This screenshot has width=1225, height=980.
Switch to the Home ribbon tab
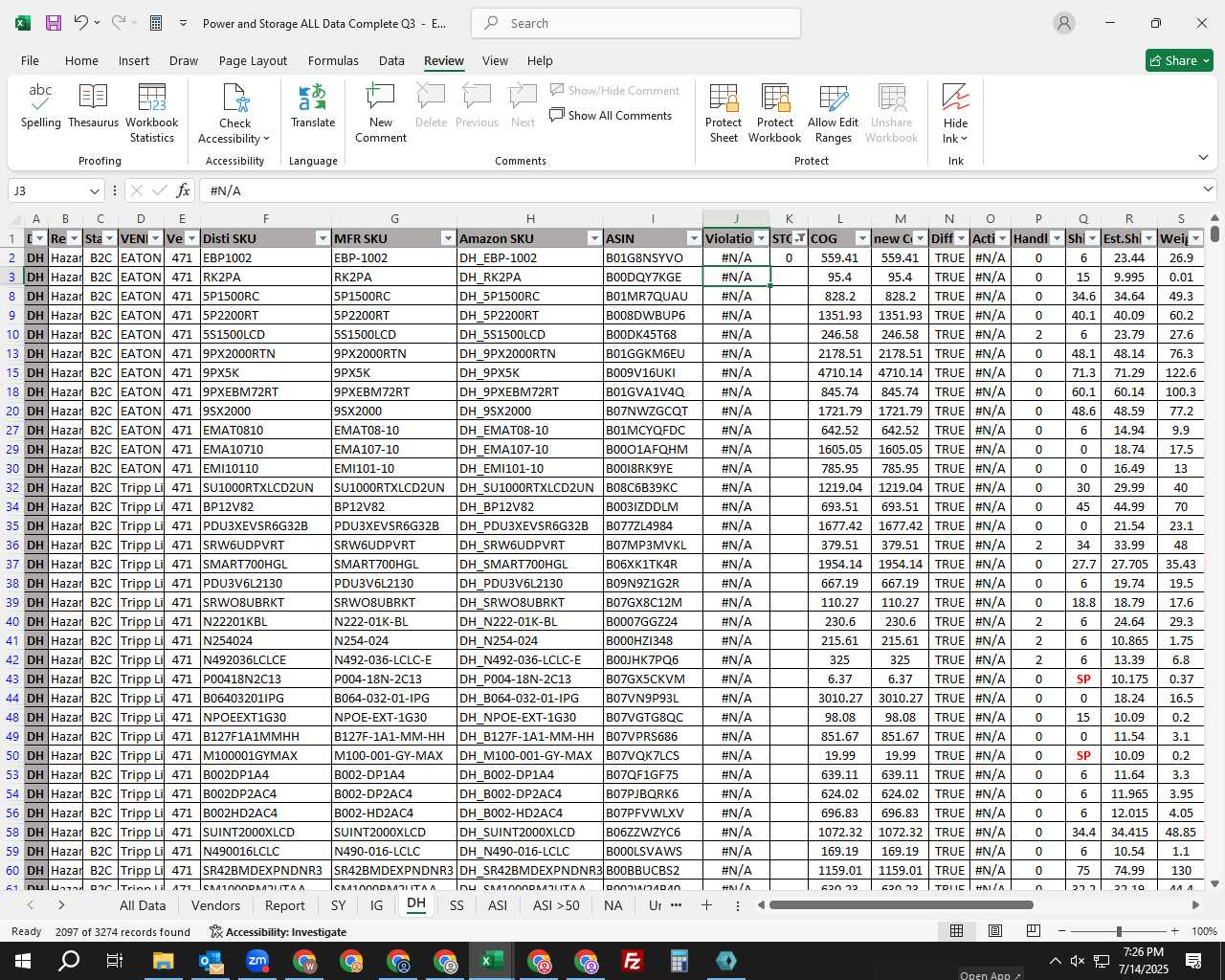point(81,60)
